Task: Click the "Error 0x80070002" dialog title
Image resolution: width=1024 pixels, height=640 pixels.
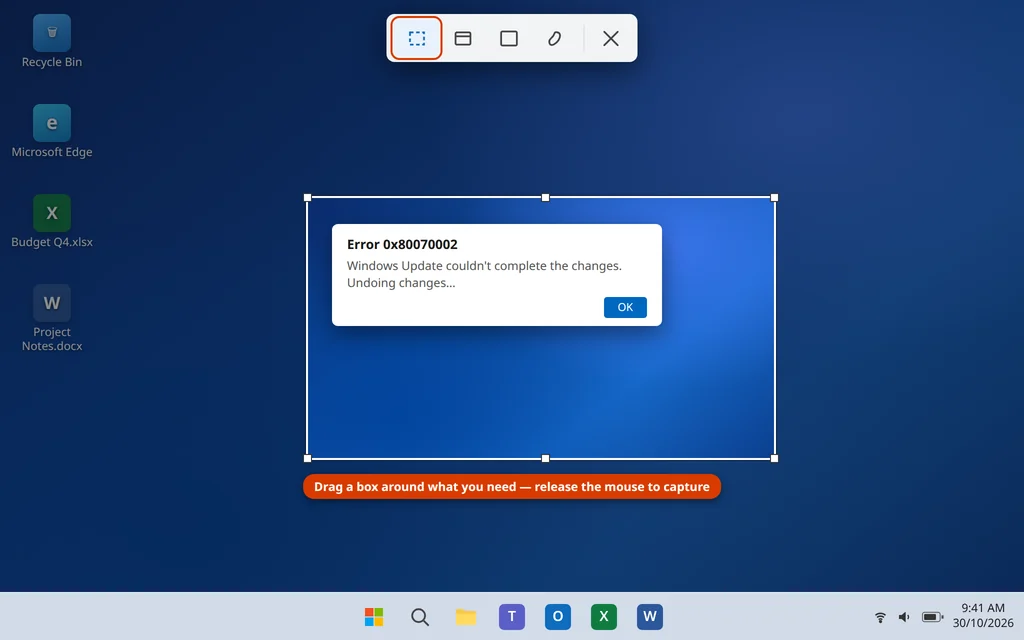Action: [402, 244]
